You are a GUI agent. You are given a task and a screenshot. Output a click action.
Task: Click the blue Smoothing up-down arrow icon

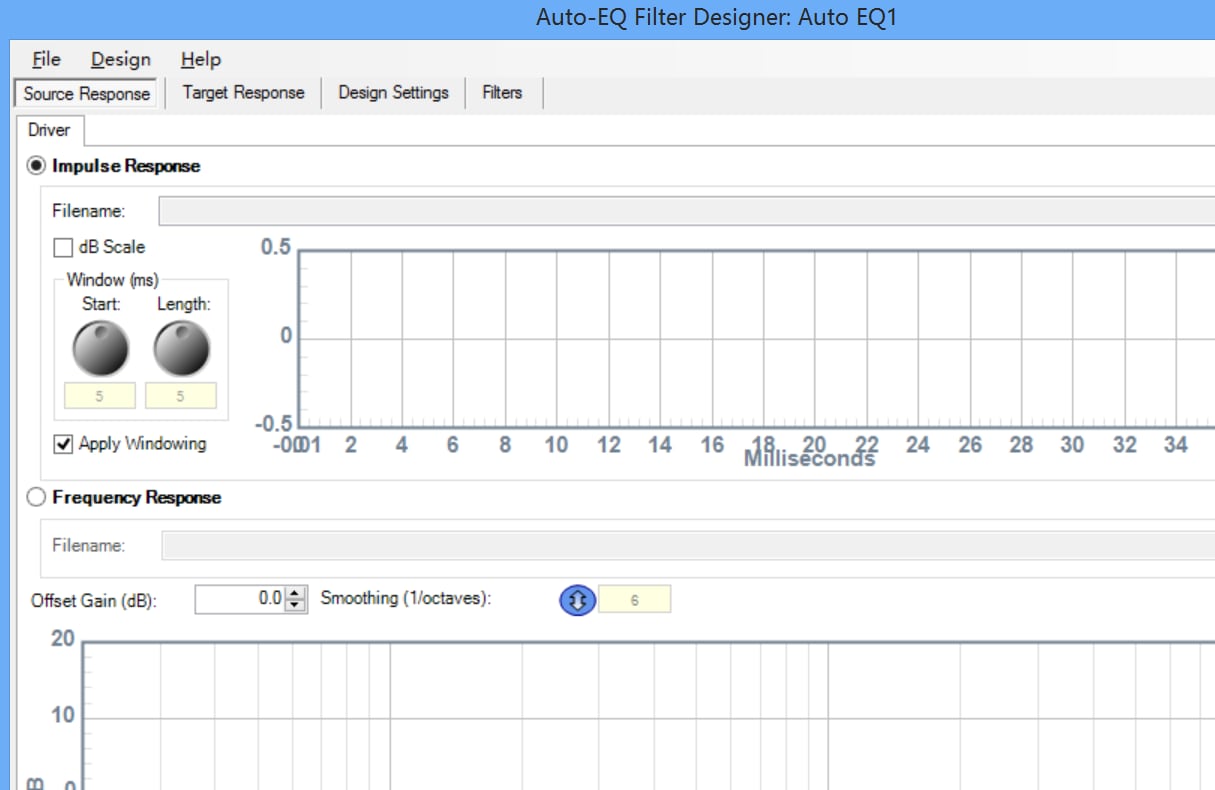pos(577,600)
